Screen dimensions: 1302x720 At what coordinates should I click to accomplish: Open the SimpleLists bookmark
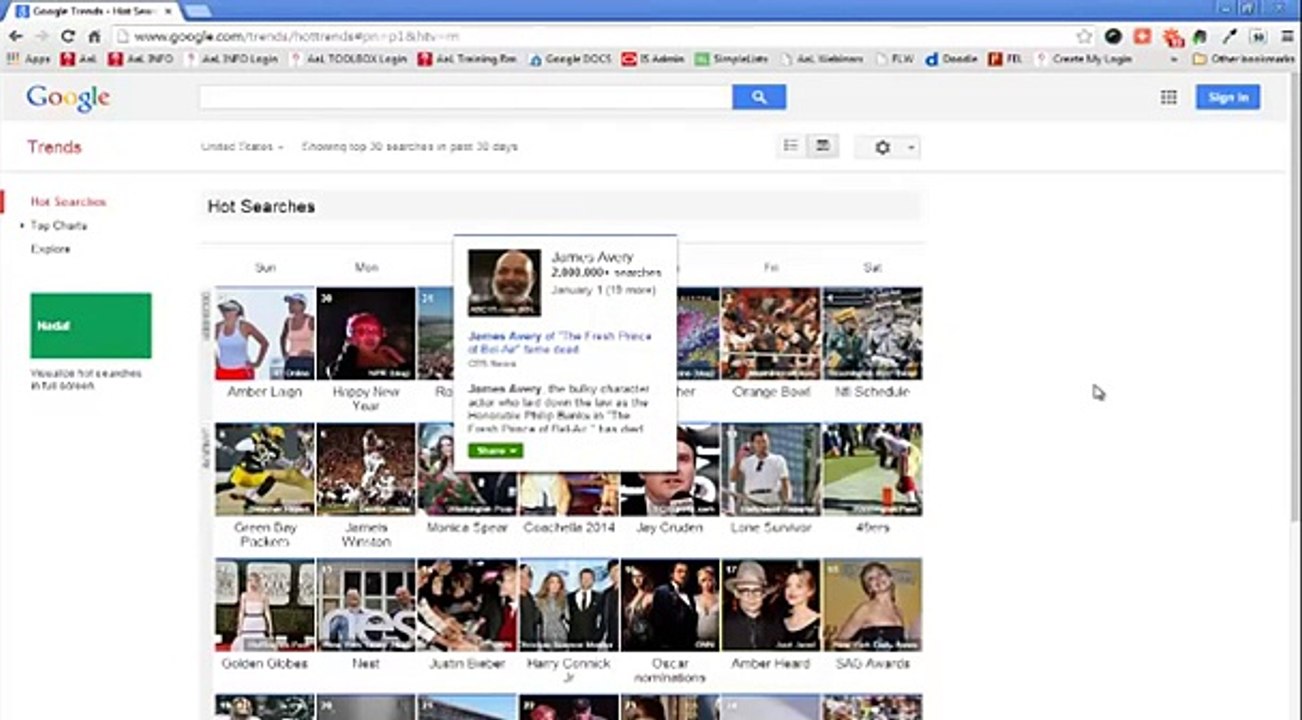tap(732, 59)
